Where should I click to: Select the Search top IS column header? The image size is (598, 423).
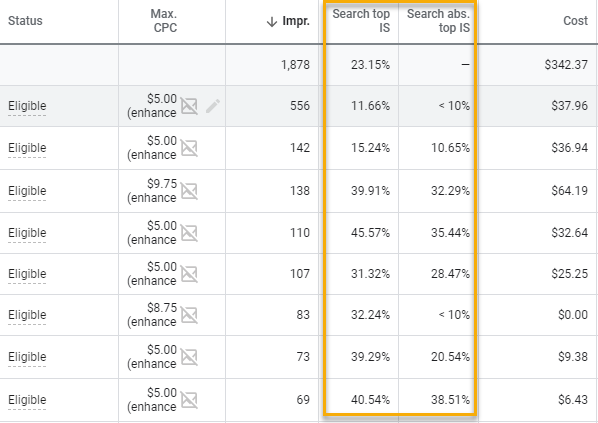[361, 21]
